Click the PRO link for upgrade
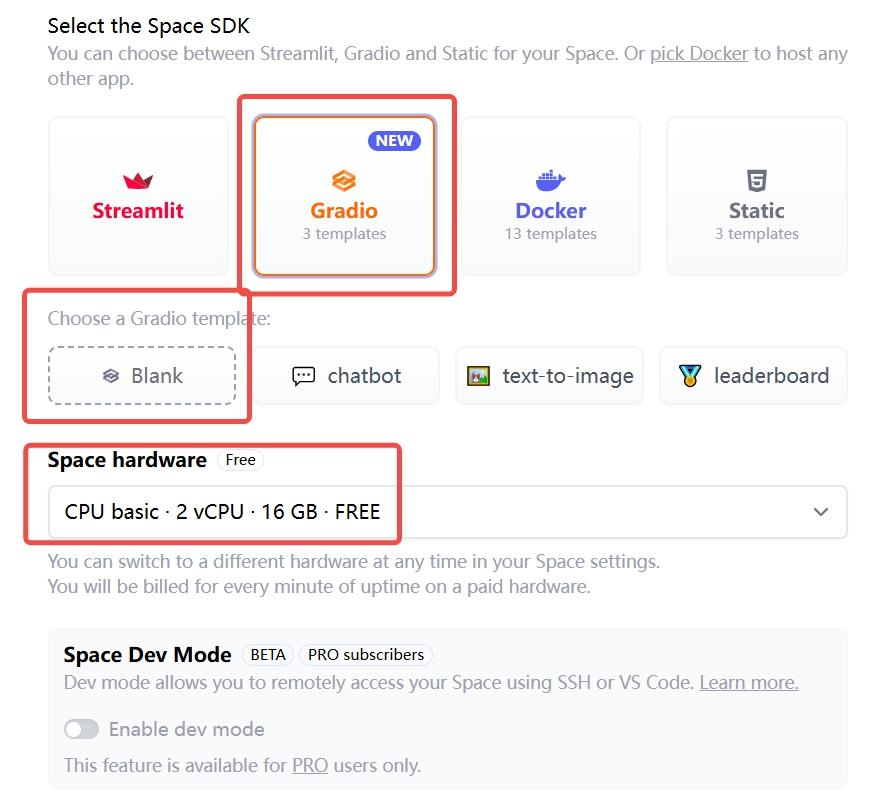 click(x=310, y=766)
